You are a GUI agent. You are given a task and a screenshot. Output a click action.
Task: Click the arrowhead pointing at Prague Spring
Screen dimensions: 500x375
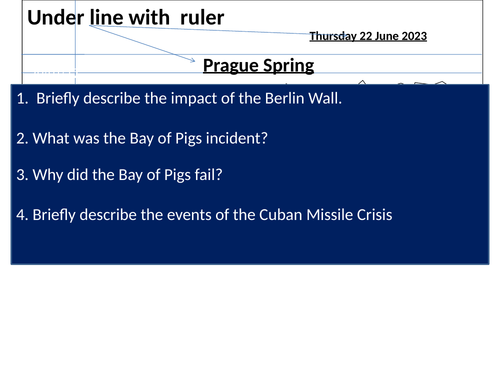tap(193, 60)
